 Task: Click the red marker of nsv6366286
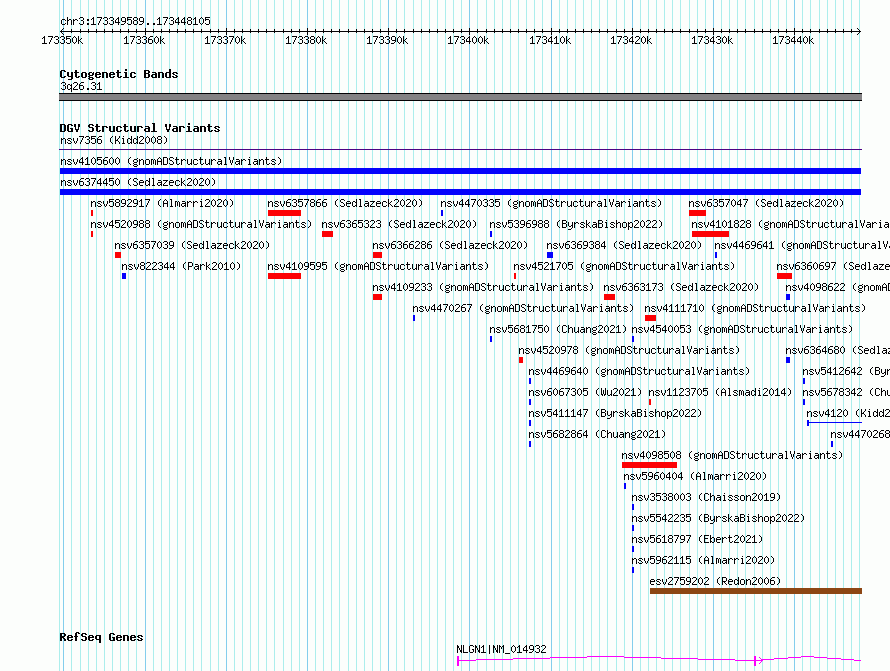377,255
